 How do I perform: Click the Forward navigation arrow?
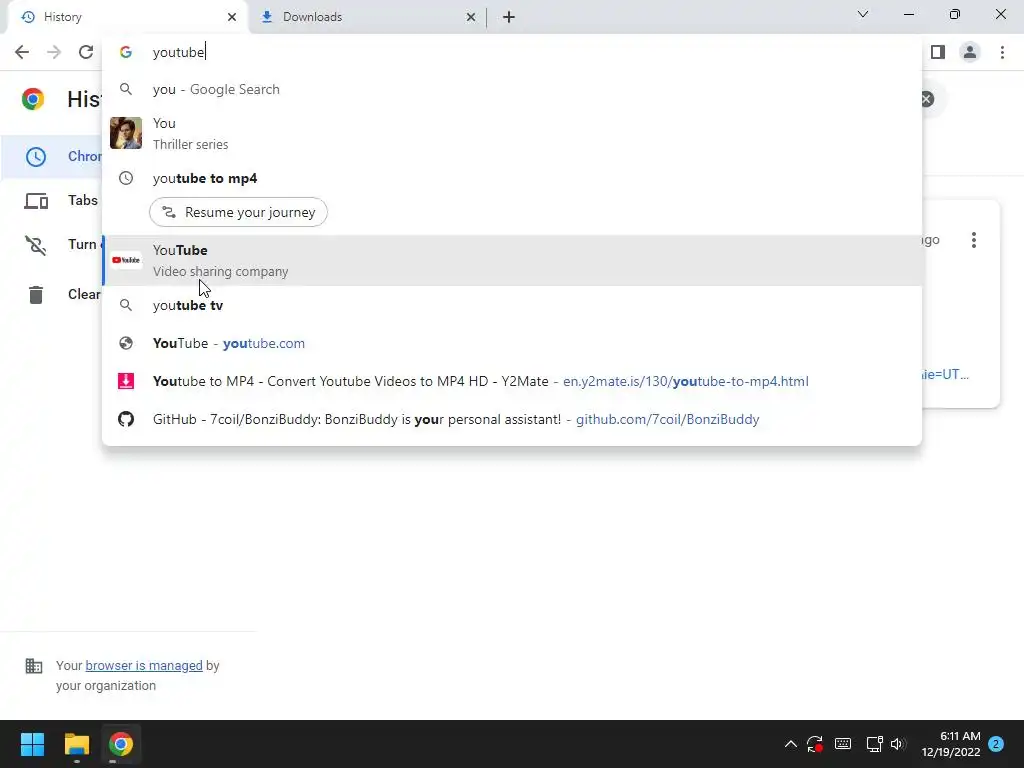[54, 52]
